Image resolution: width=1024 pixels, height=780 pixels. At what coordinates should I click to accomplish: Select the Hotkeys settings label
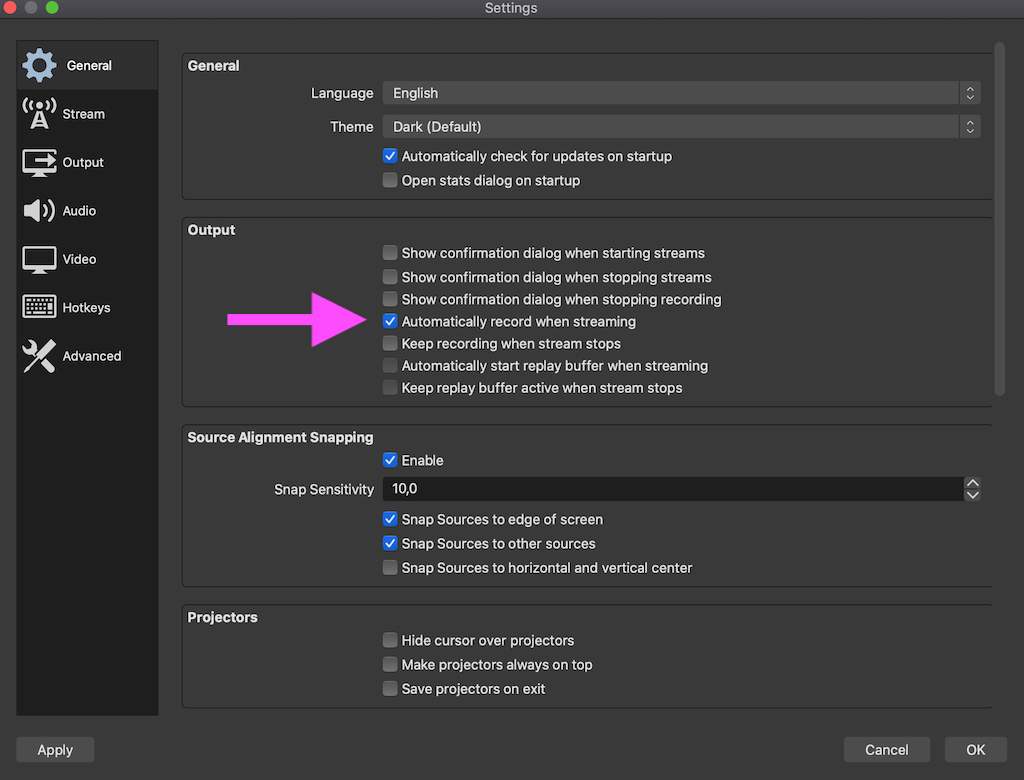coord(86,307)
